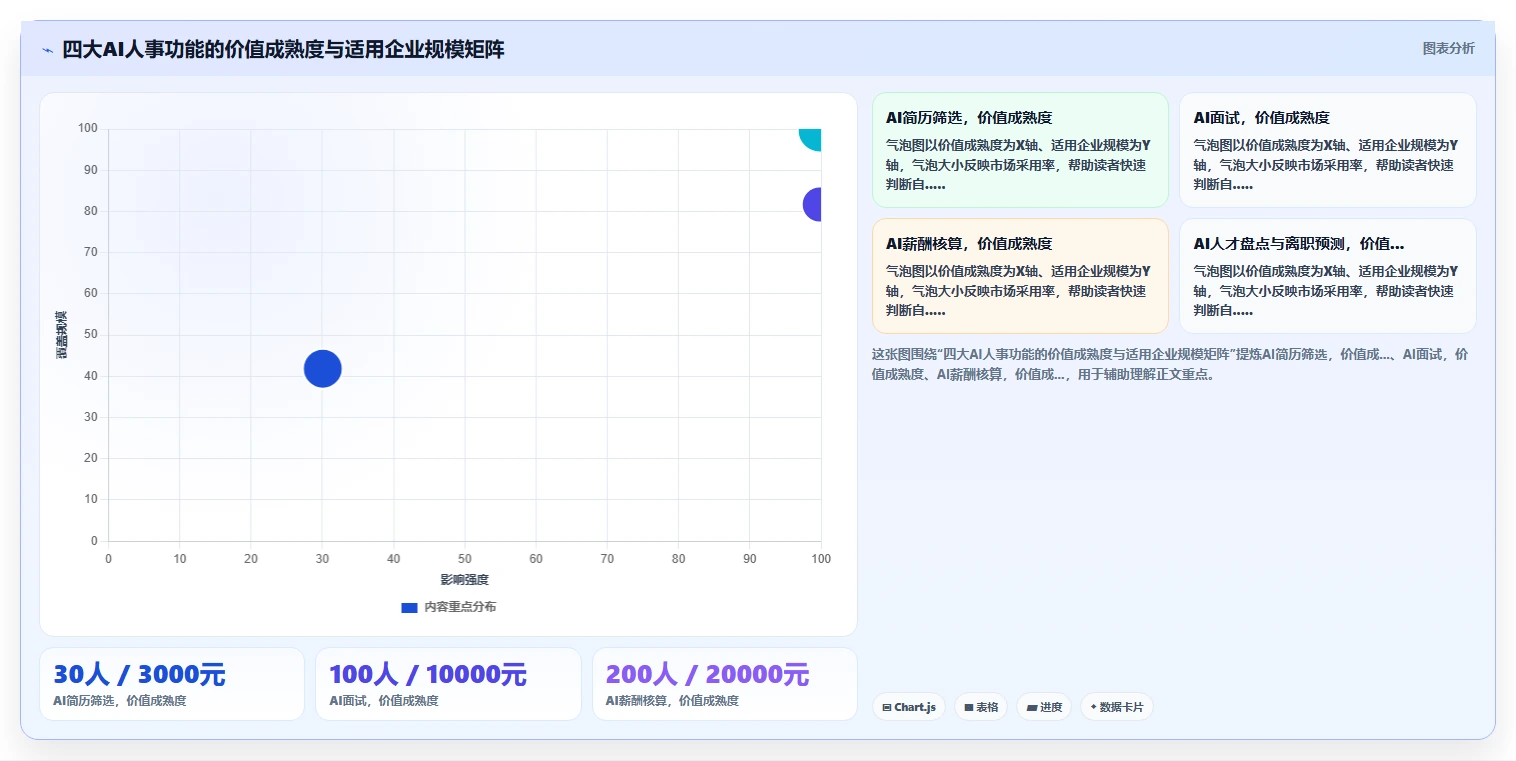Screen dimensions: 1516x761
Task: Toggle the 内容重点分布 legend item
Action: click(448, 607)
